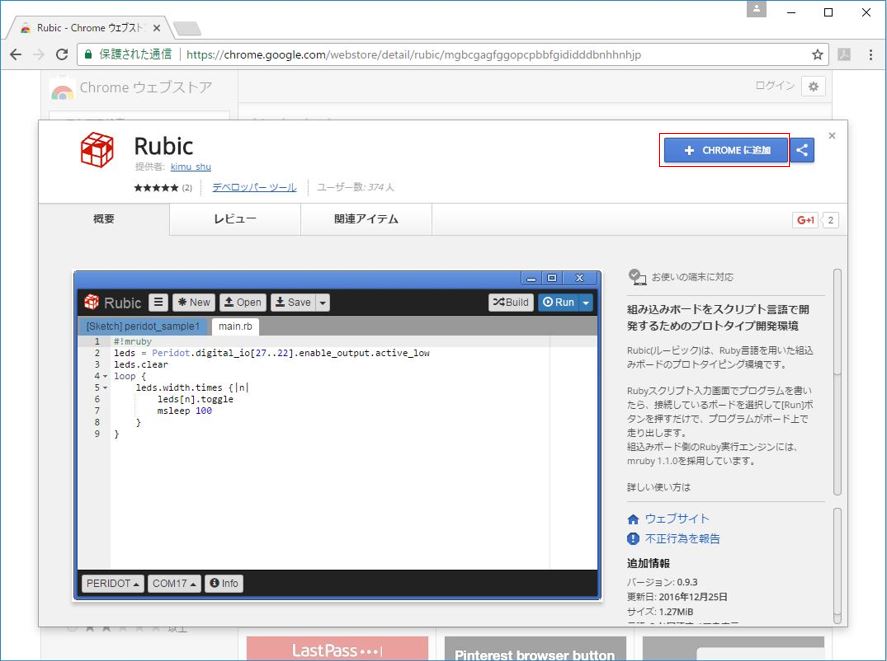Click the hamburger menu in Rubic screenshot

(x=158, y=302)
